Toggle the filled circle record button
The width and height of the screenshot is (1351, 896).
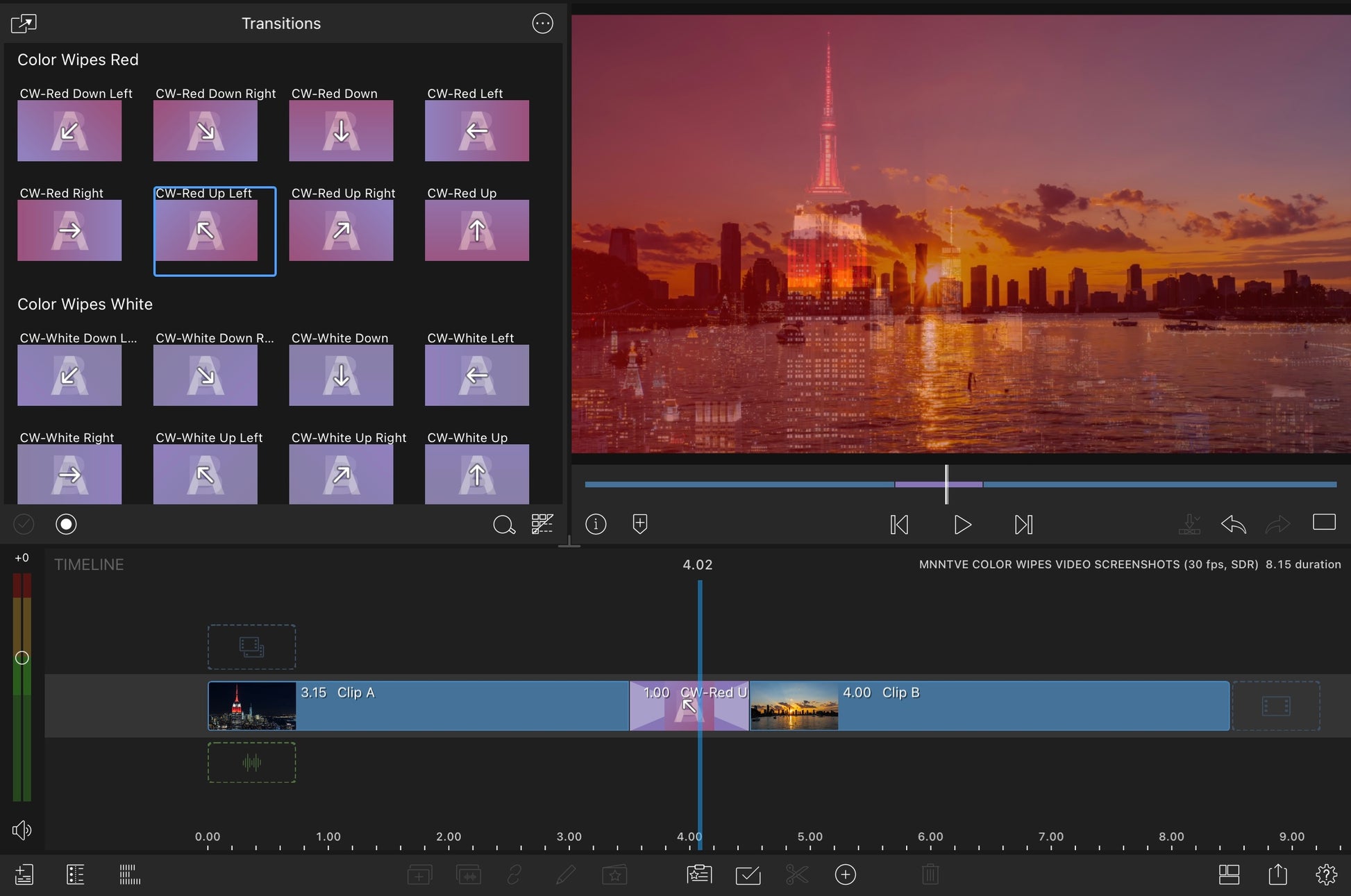tap(66, 524)
